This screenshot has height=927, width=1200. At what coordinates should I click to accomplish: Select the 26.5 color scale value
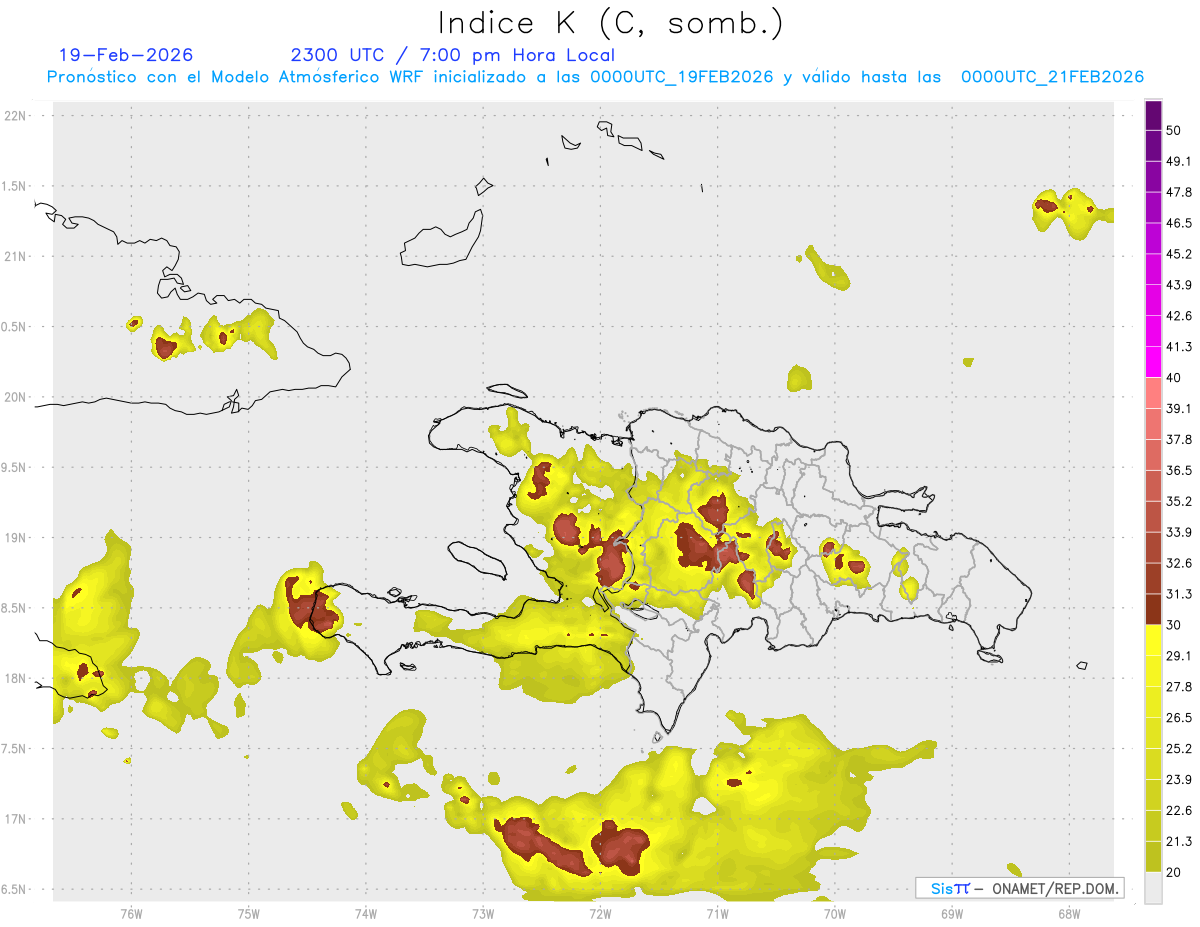[x=1179, y=718]
